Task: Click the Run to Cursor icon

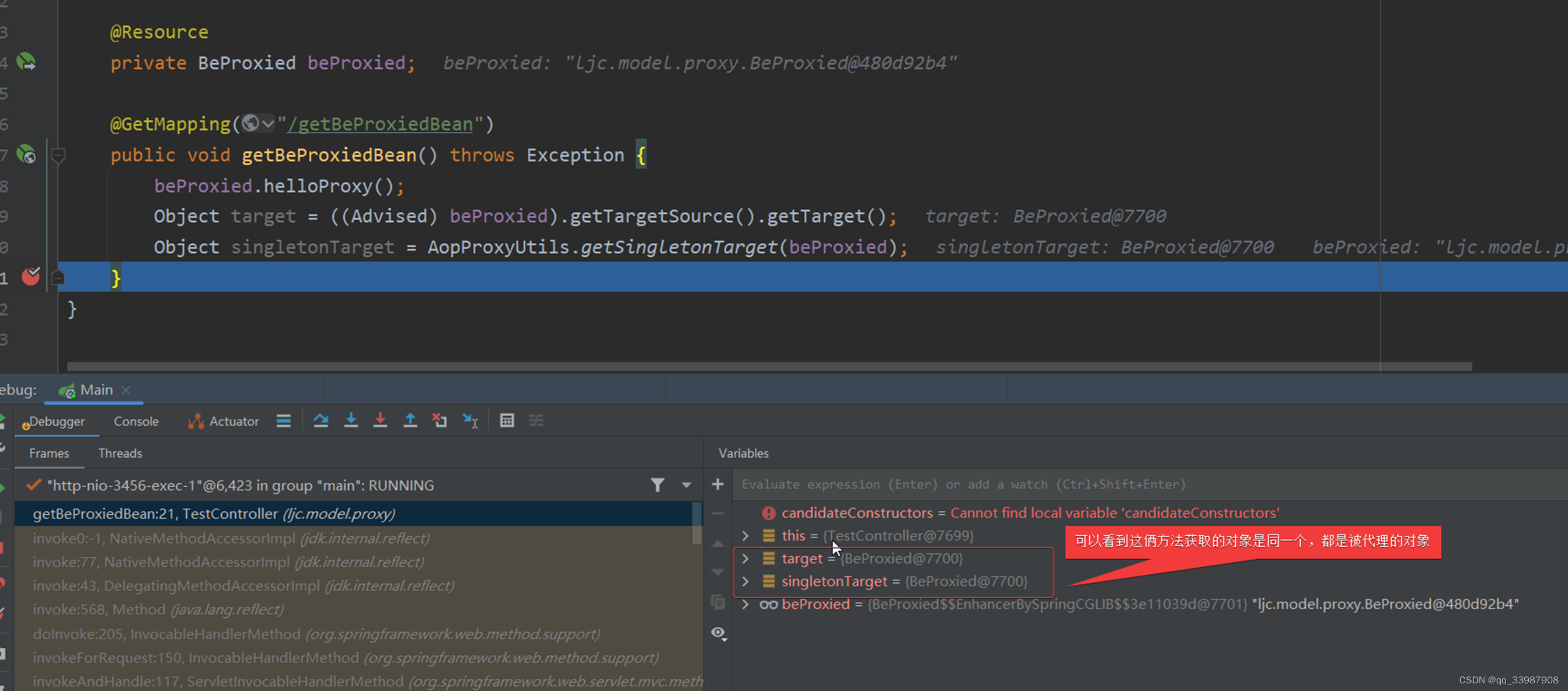Action: coord(470,420)
